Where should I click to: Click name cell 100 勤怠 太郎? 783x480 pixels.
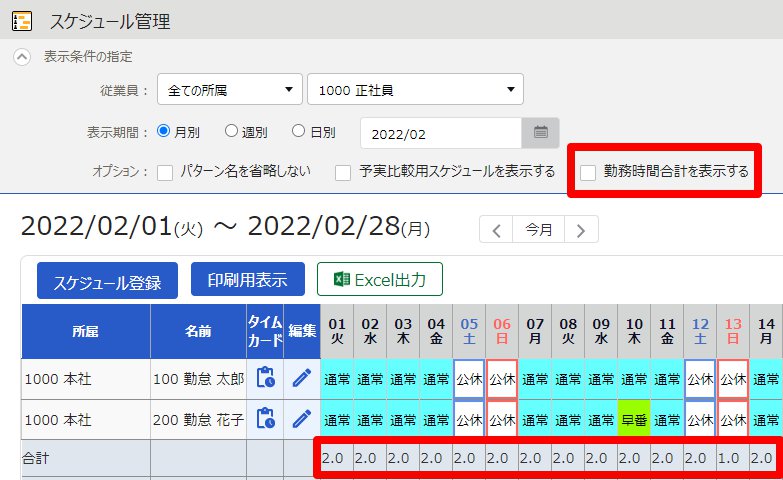198,379
